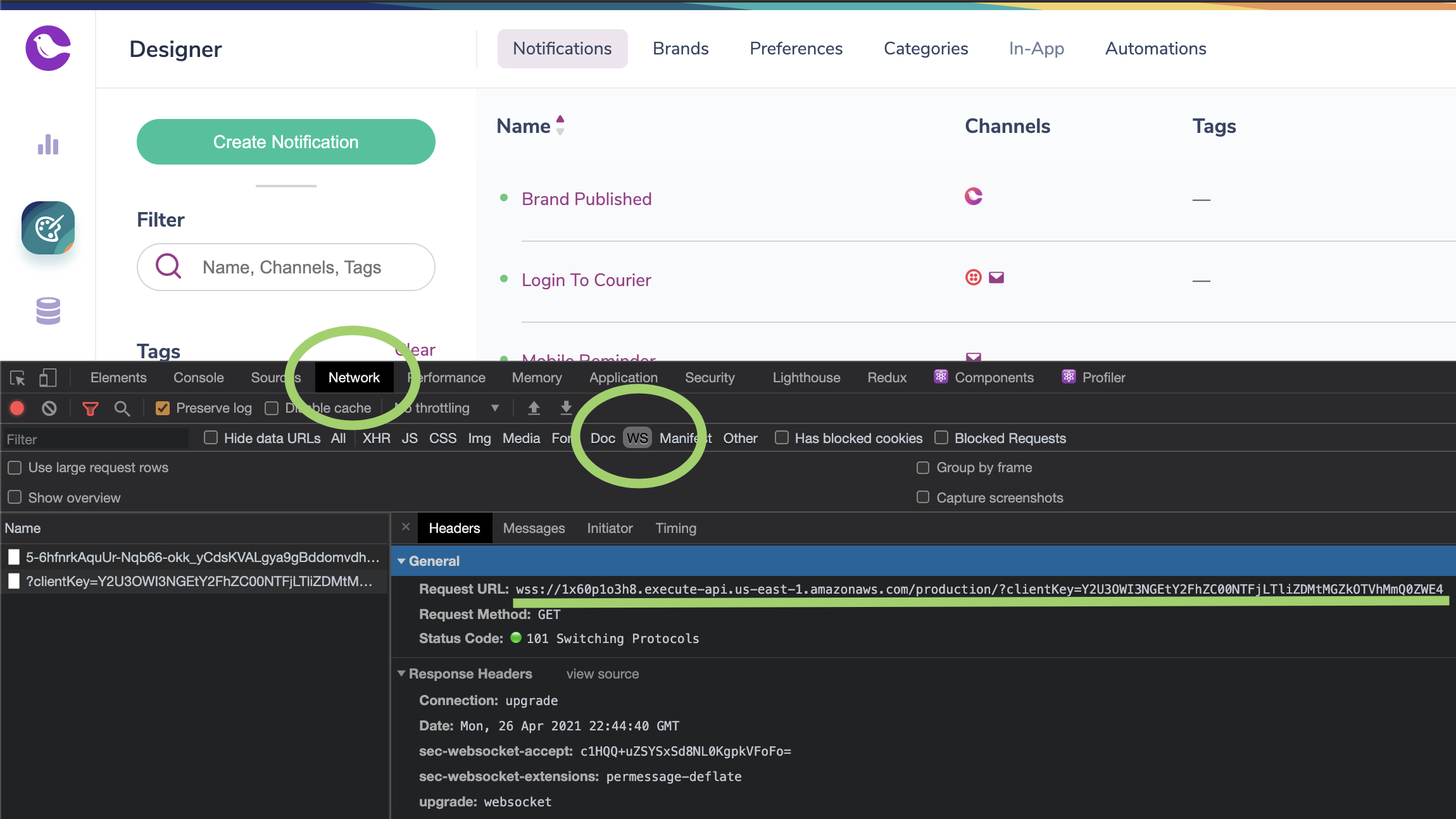Switch to Preferences tab
The image size is (1456, 819).
coord(796,48)
